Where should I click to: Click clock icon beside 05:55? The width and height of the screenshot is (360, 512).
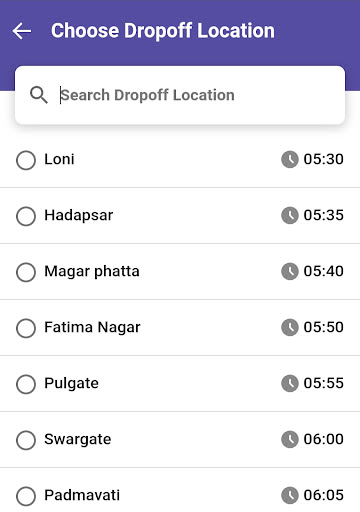290,383
